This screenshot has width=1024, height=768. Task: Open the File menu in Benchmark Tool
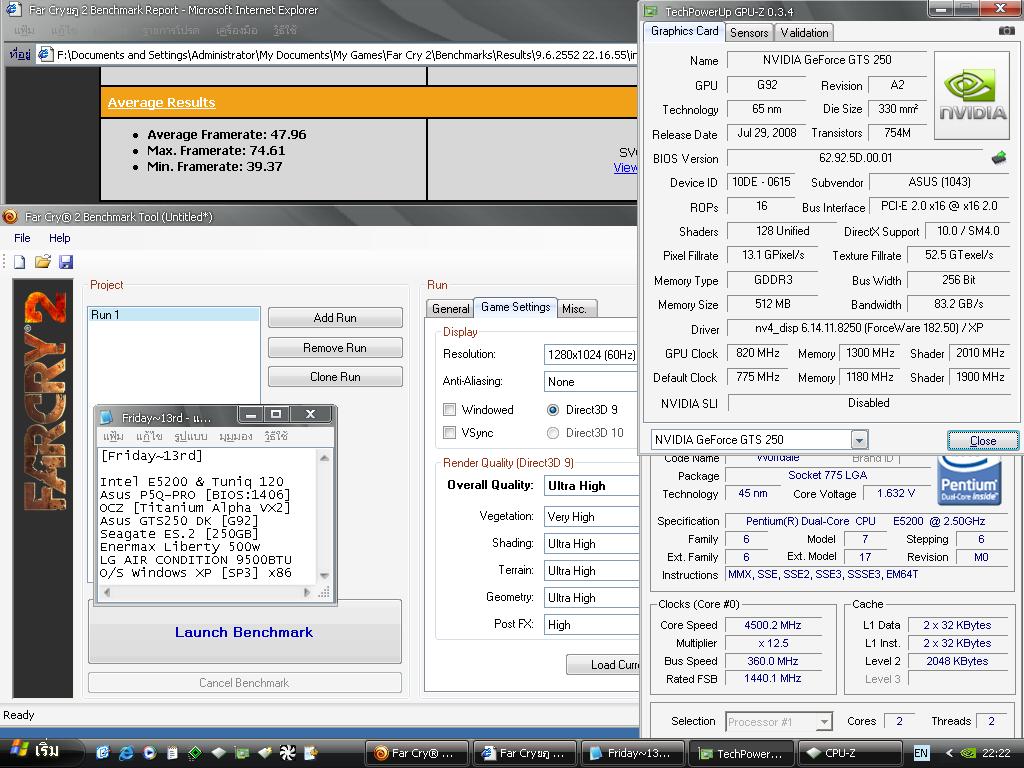pos(22,238)
